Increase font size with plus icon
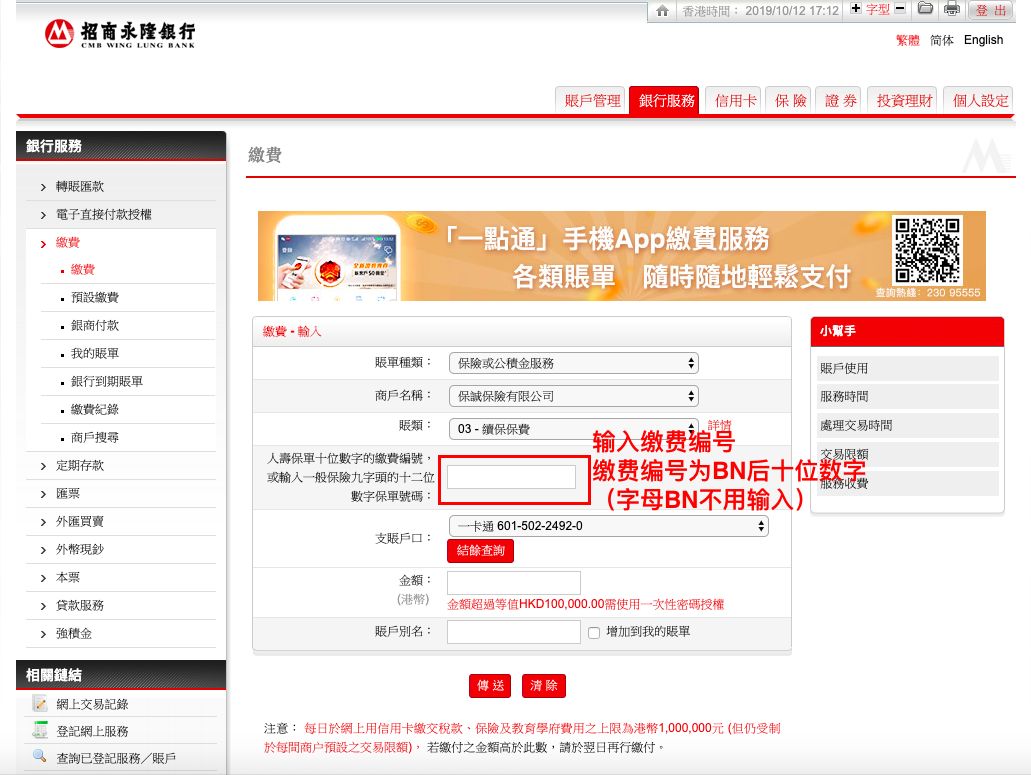This screenshot has width=1031, height=775. pos(855,9)
